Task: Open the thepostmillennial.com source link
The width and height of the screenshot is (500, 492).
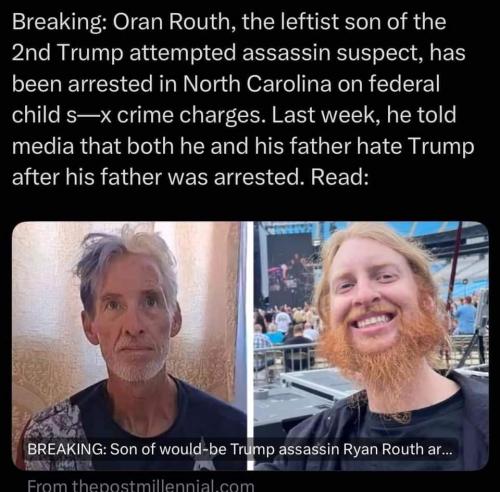Action: (141, 485)
